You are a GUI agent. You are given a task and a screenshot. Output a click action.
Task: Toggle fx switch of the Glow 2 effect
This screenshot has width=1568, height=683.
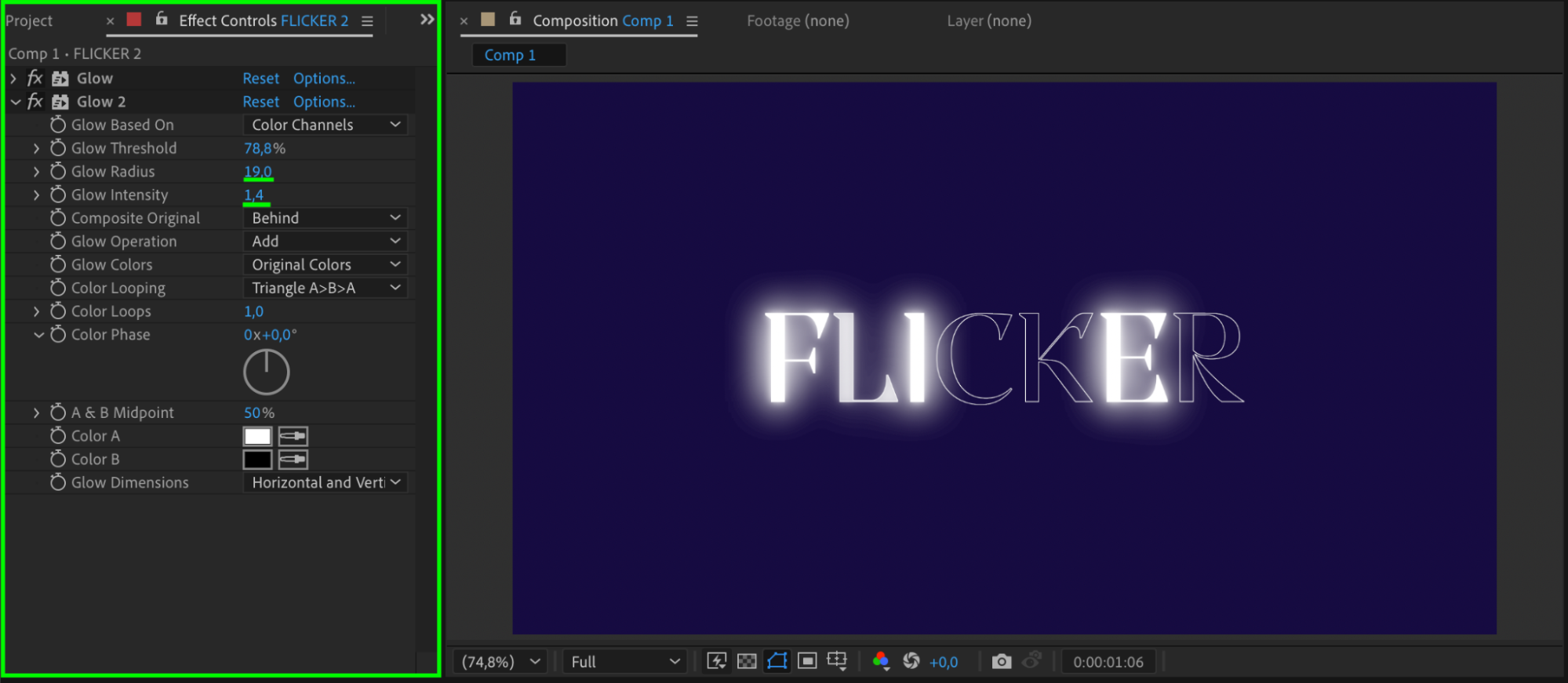tap(35, 102)
